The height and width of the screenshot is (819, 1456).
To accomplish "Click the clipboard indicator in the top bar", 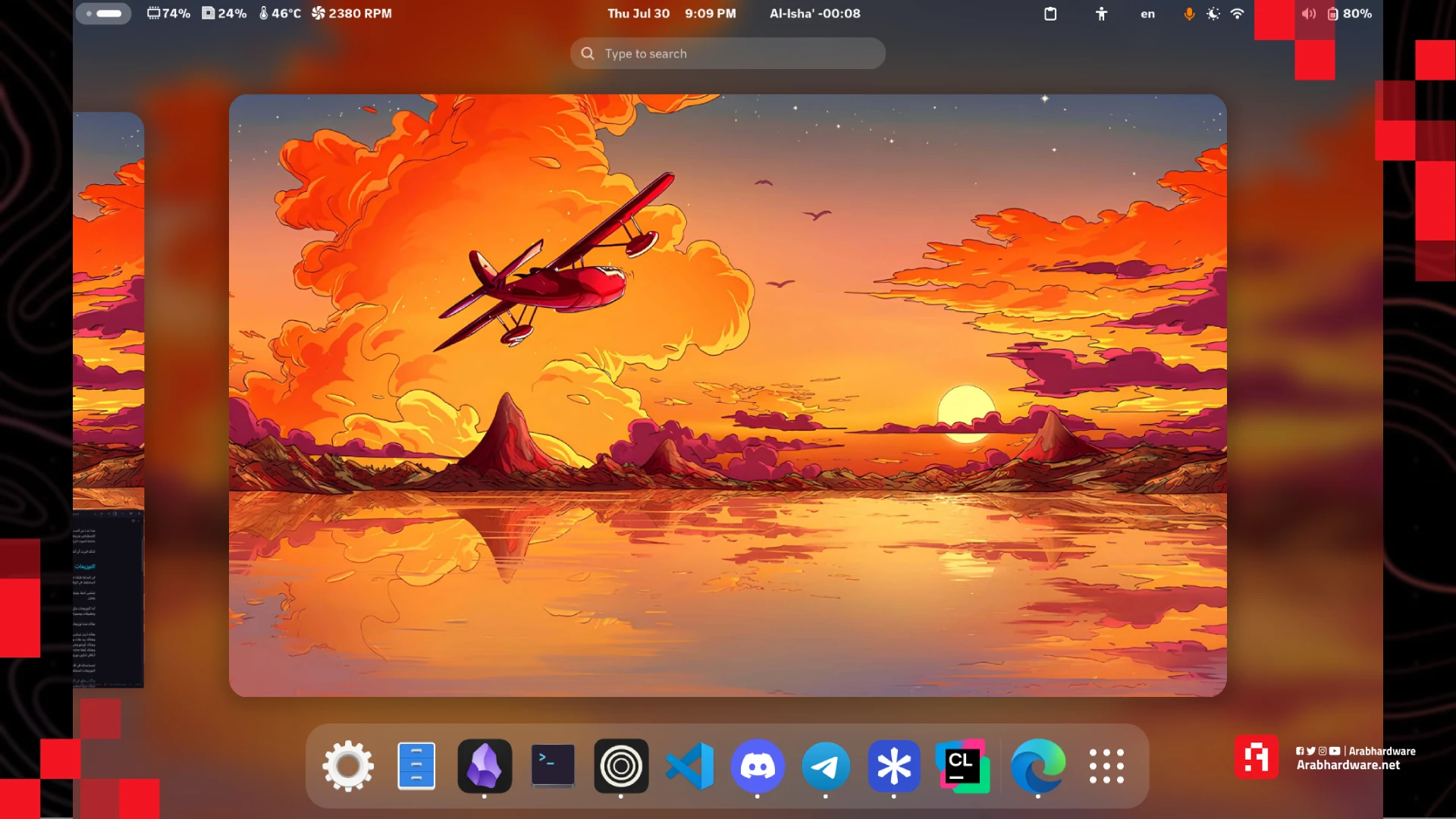I will [x=1050, y=14].
